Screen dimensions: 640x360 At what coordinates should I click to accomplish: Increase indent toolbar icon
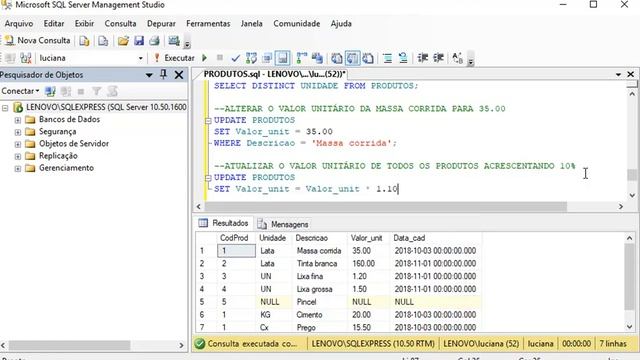[x=438, y=58]
